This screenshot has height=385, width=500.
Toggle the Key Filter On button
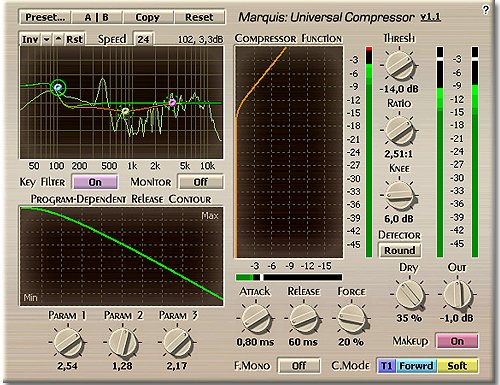click(95, 182)
